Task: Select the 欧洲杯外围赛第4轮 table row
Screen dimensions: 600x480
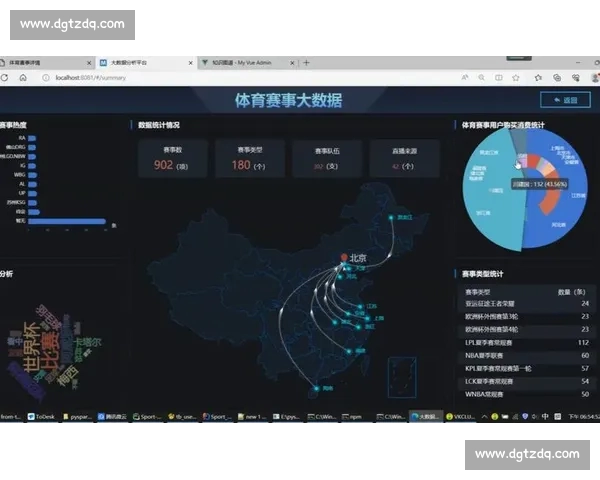Action: pos(527,330)
